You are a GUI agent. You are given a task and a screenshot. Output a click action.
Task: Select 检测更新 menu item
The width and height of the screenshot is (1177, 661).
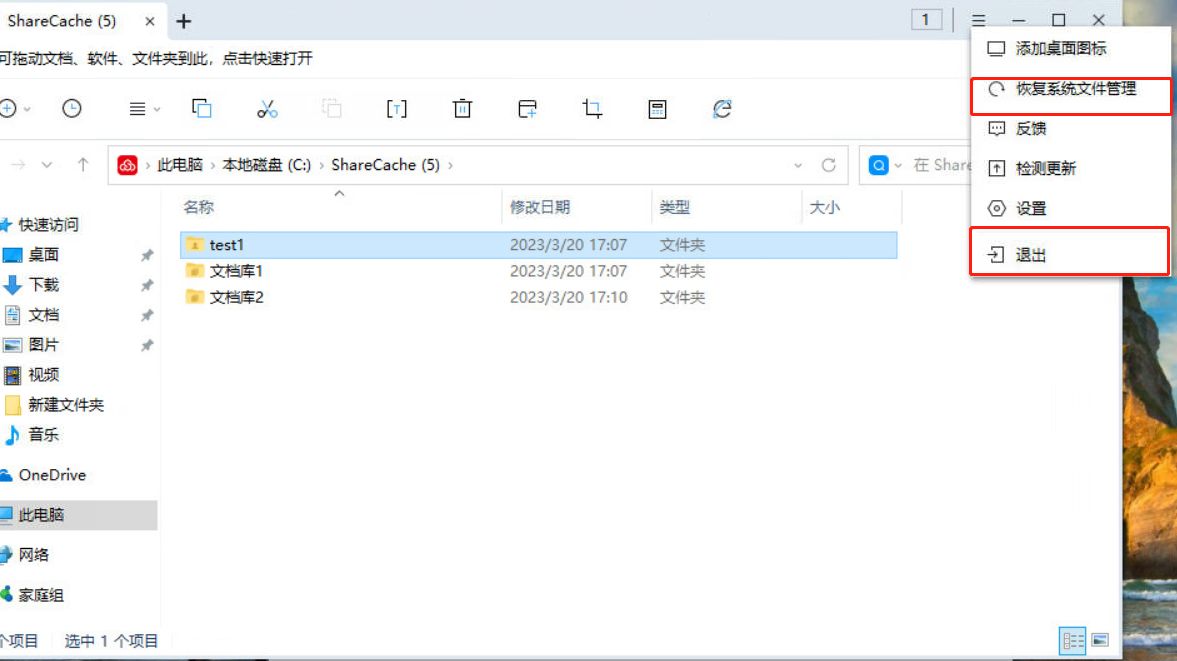(1070, 168)
